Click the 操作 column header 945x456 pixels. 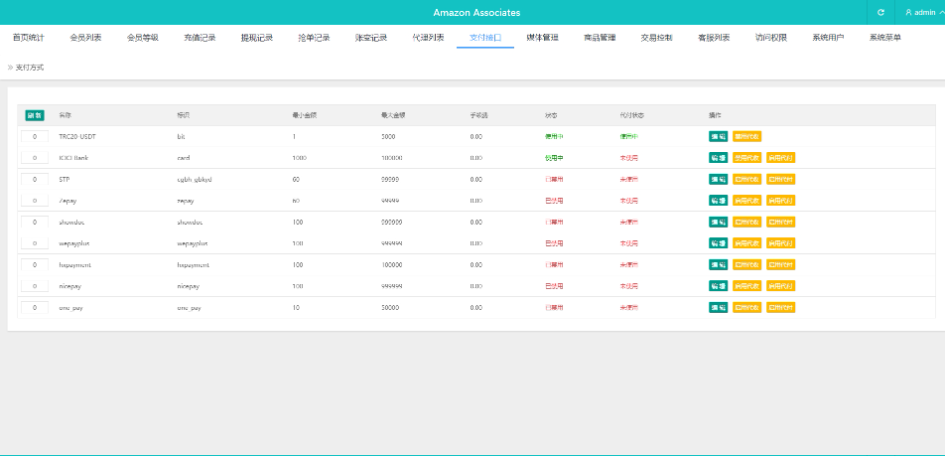[715, 115]
